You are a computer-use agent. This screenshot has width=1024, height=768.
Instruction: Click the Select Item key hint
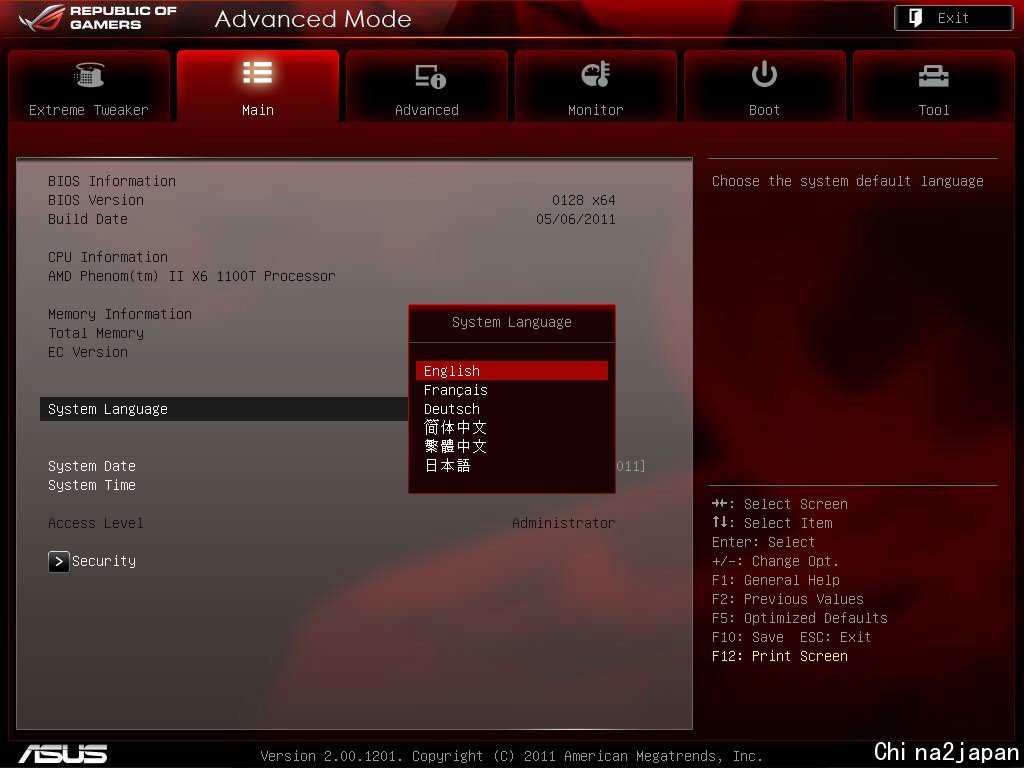tap(772, 523)
